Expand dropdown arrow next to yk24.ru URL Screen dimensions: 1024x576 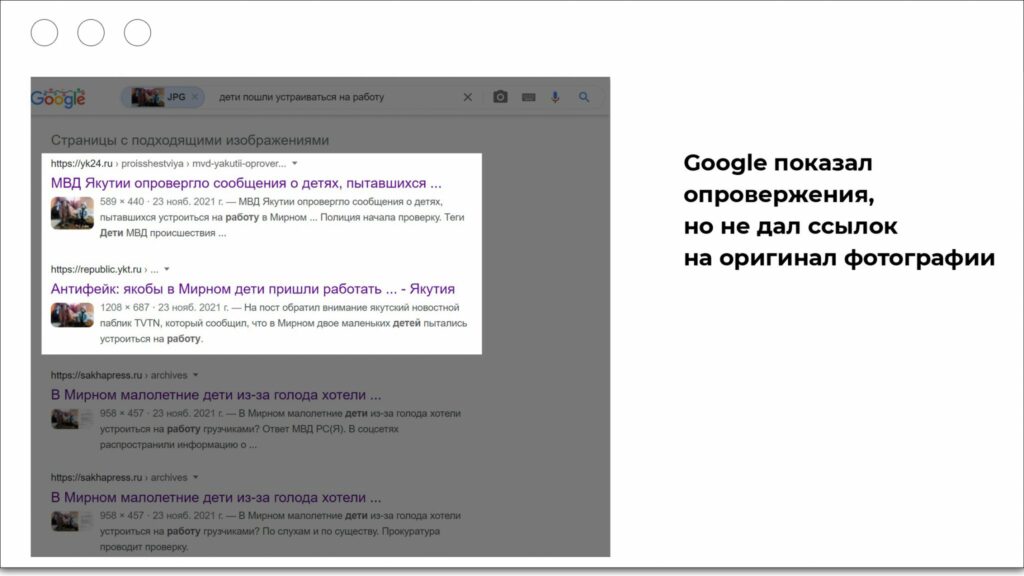295,163
